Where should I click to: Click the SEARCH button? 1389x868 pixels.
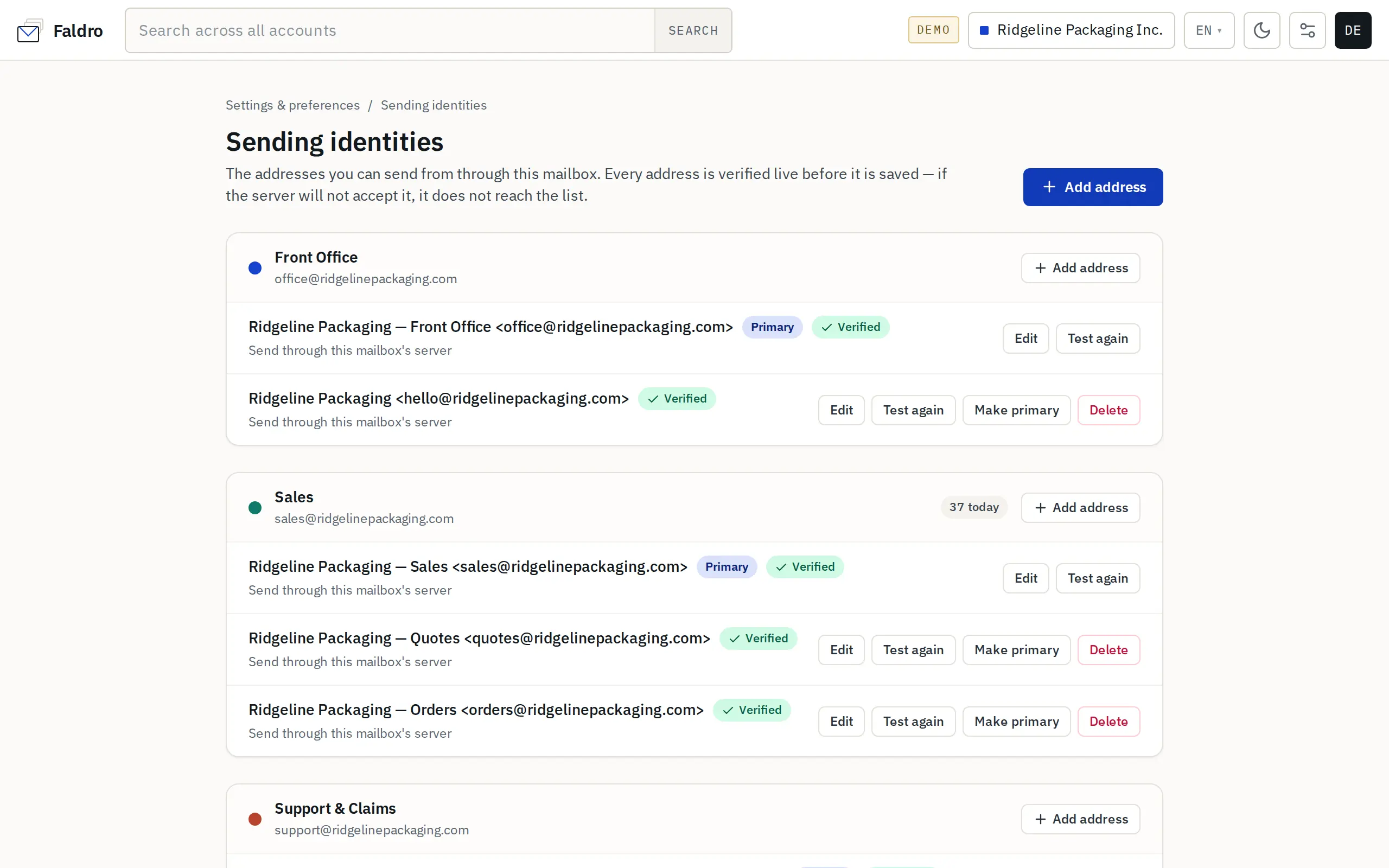(693, 30)
